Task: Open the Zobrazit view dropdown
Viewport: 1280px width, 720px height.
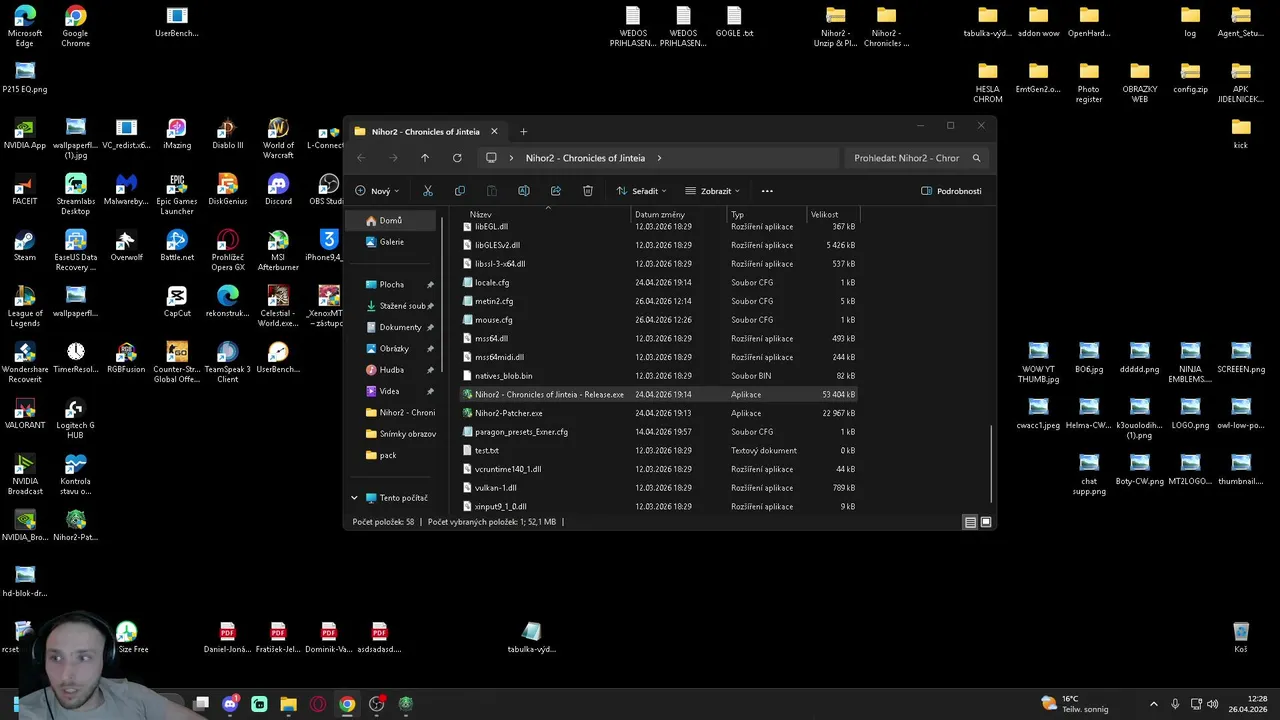Action: (x=713, y=191)
